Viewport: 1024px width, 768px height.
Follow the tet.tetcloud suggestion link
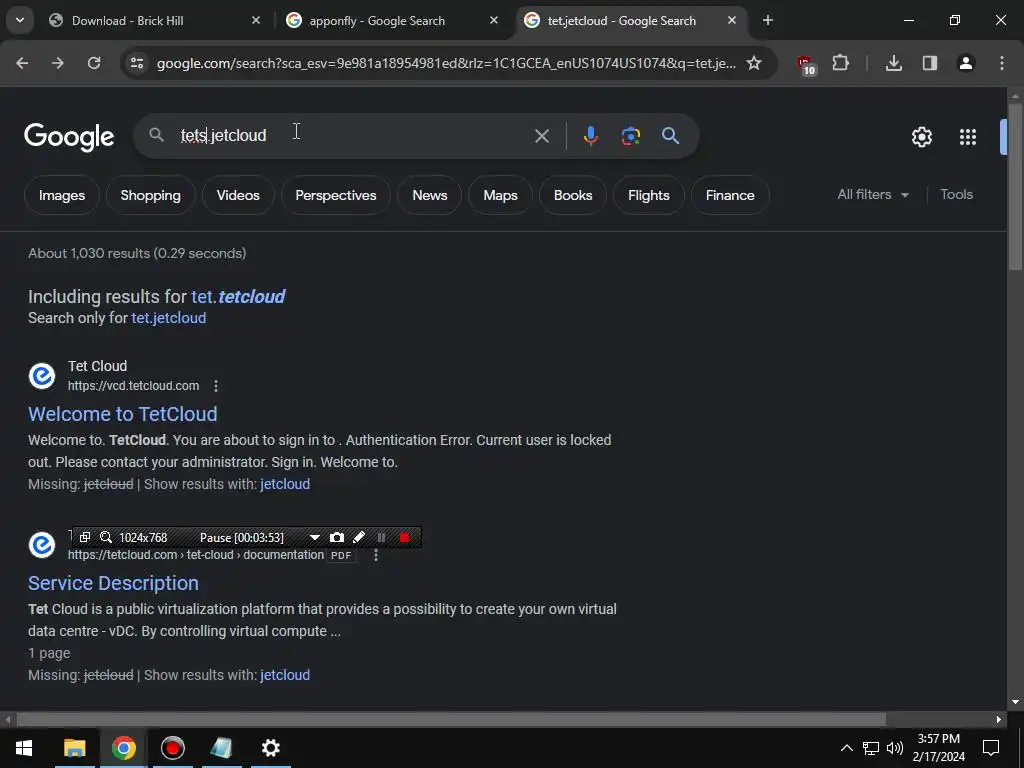click(238, 296)
